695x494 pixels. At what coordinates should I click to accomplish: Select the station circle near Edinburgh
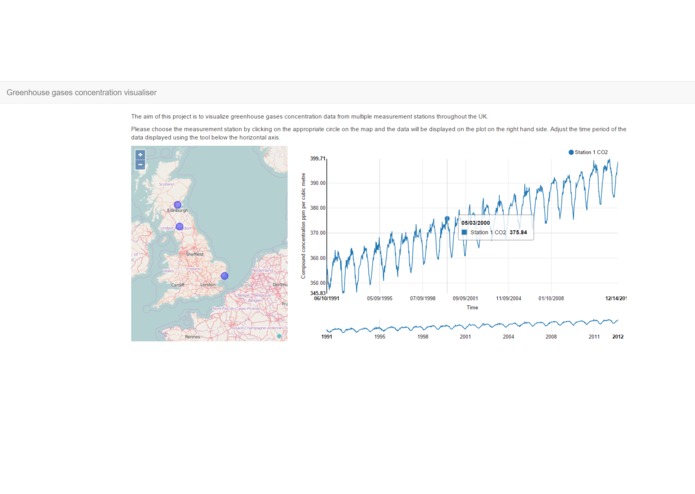click(177, 205)
